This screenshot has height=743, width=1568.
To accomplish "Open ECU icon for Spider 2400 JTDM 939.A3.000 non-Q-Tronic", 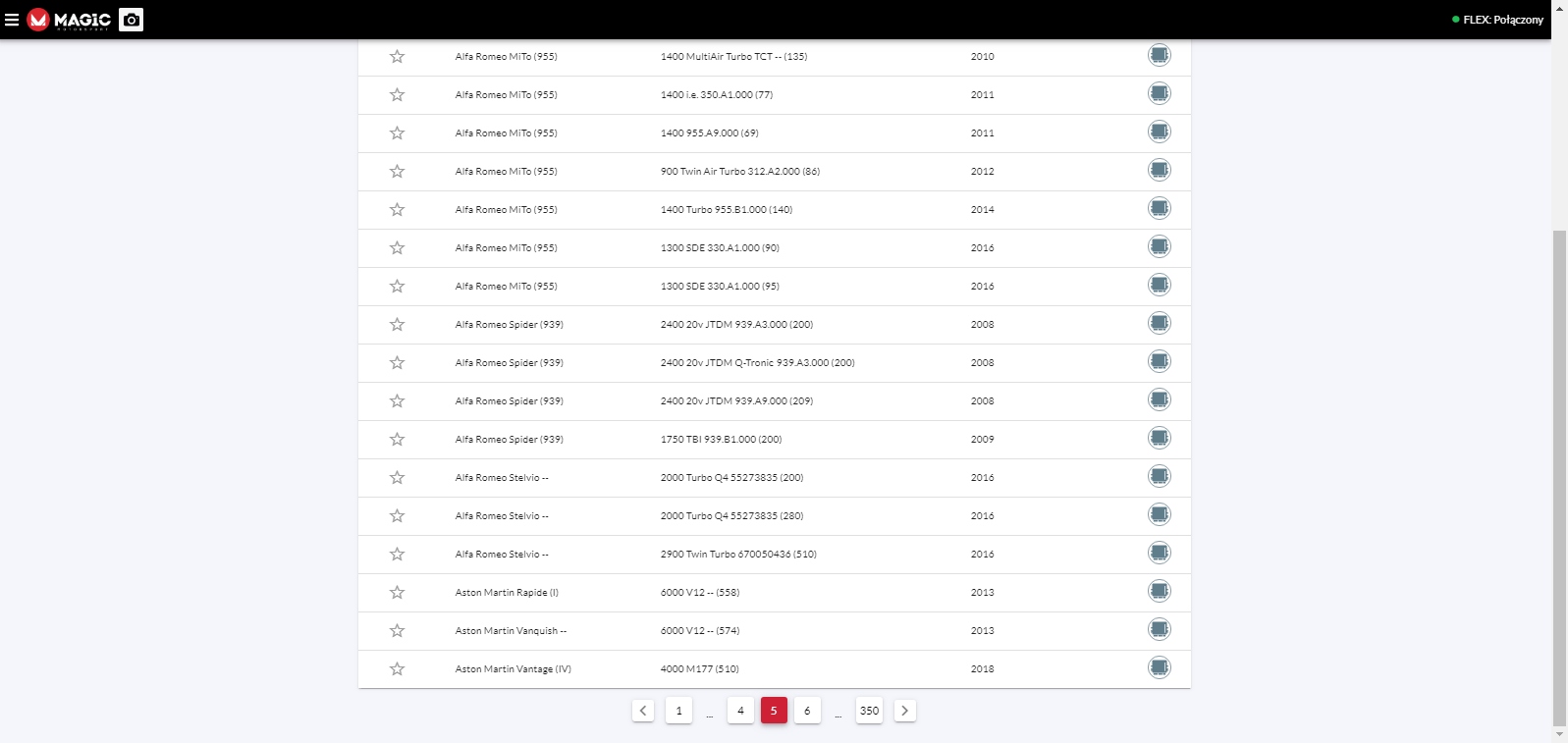I will 1160,323.
